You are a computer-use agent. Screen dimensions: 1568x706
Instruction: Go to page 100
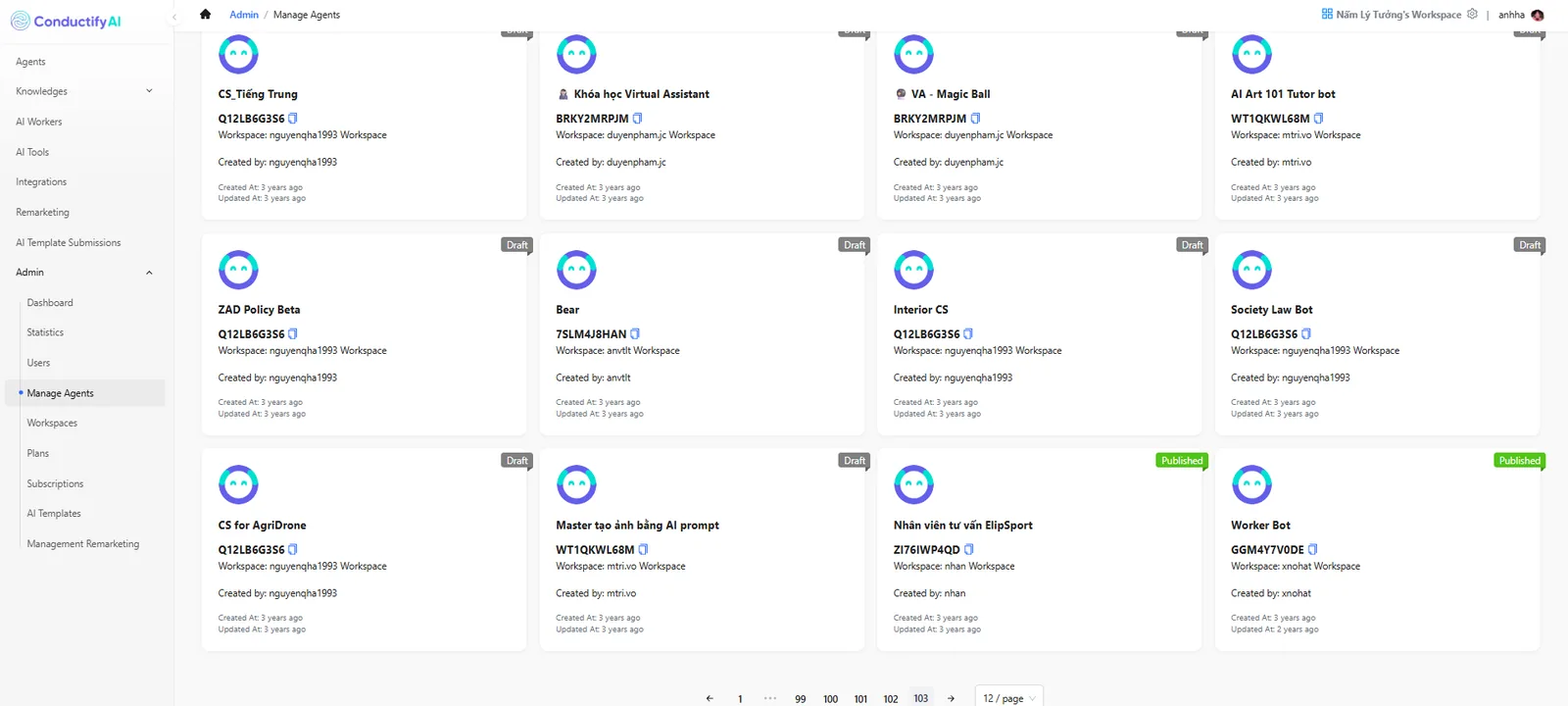point(830,699)
